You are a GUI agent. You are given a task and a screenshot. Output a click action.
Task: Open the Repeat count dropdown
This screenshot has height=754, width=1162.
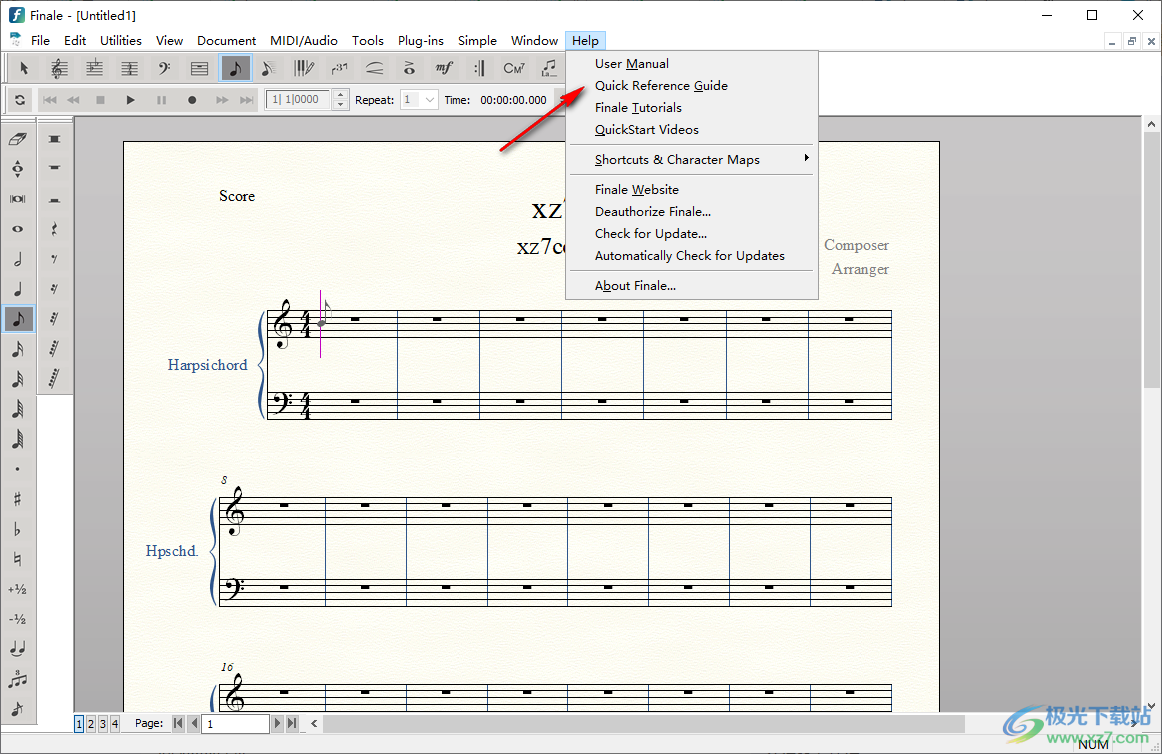(430, 100)
